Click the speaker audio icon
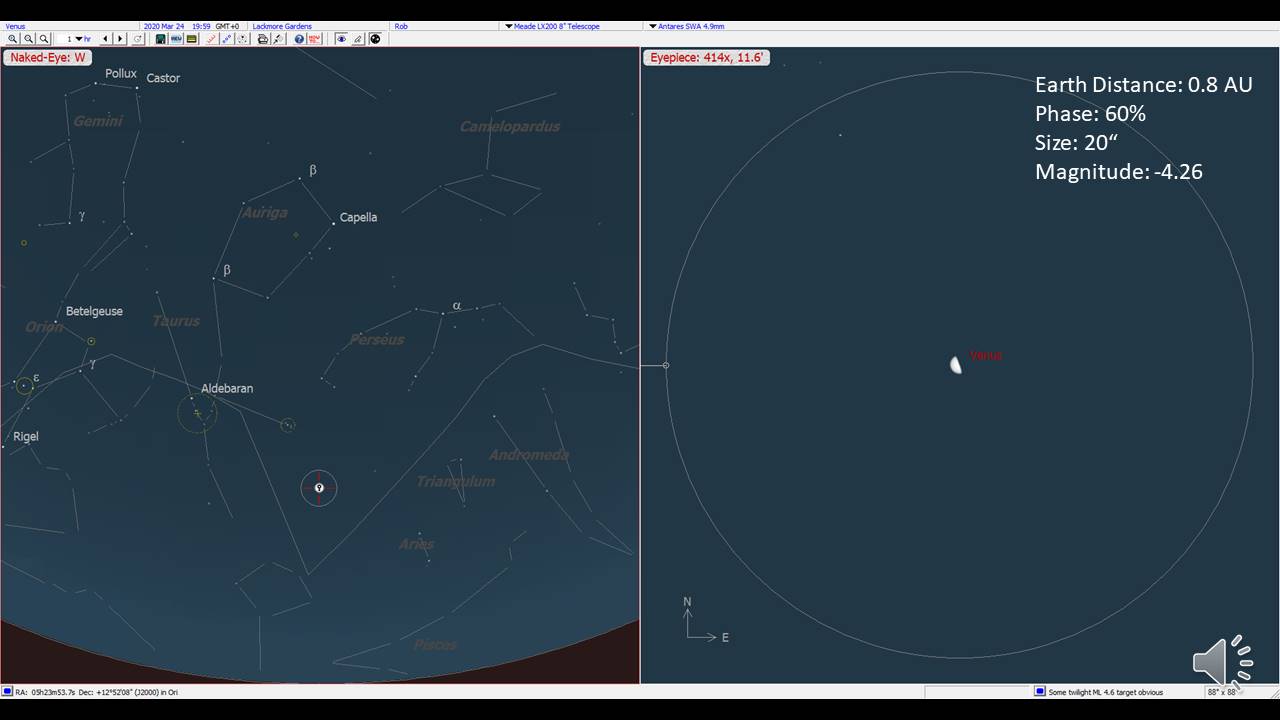Viewport: 1280px width, 720px height. (1221, 660)
